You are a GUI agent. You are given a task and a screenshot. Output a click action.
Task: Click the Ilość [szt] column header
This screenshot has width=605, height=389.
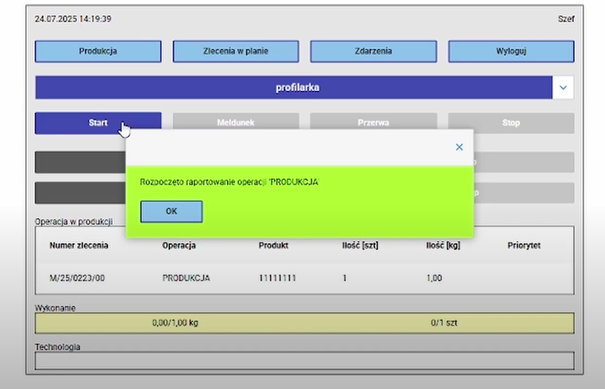tap(360, 245)
